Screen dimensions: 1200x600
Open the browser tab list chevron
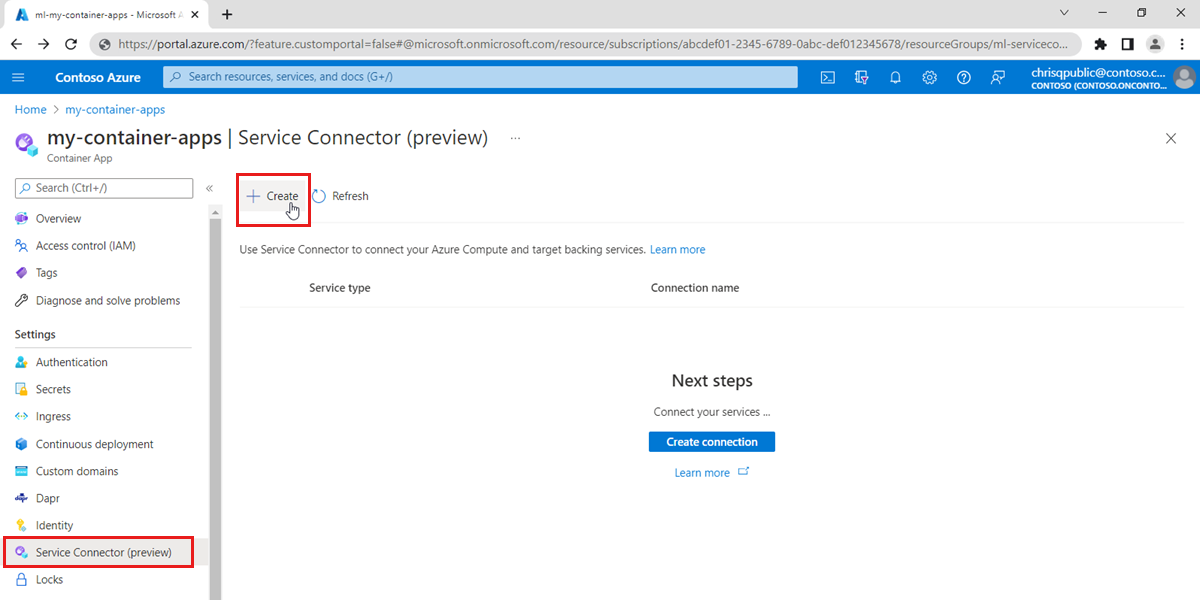click(1063, 14)
